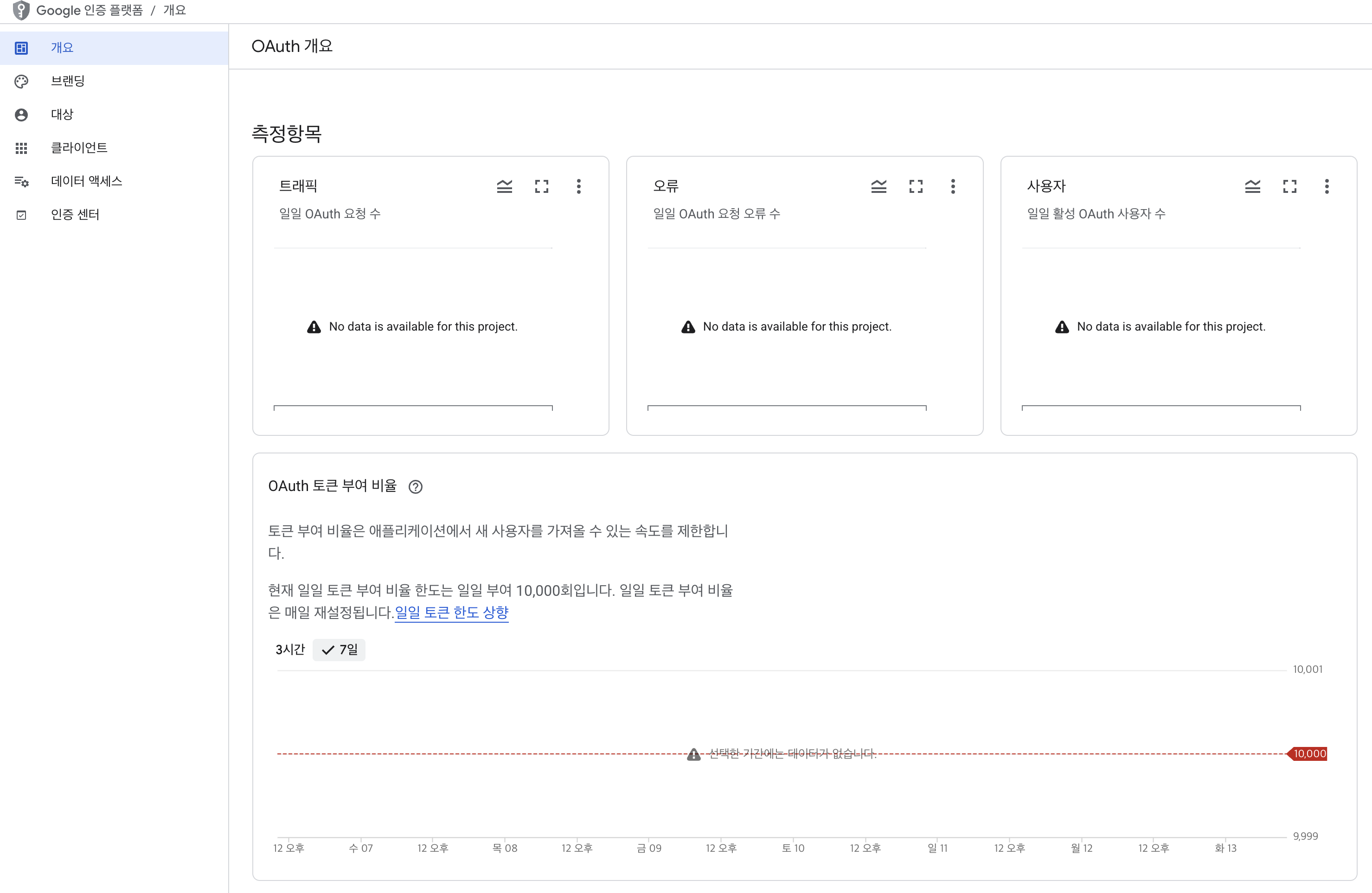Screen dimensions: 1372x893
Task: Expand 트래픽 chart to fullscreen
Action: click(541, 186)
